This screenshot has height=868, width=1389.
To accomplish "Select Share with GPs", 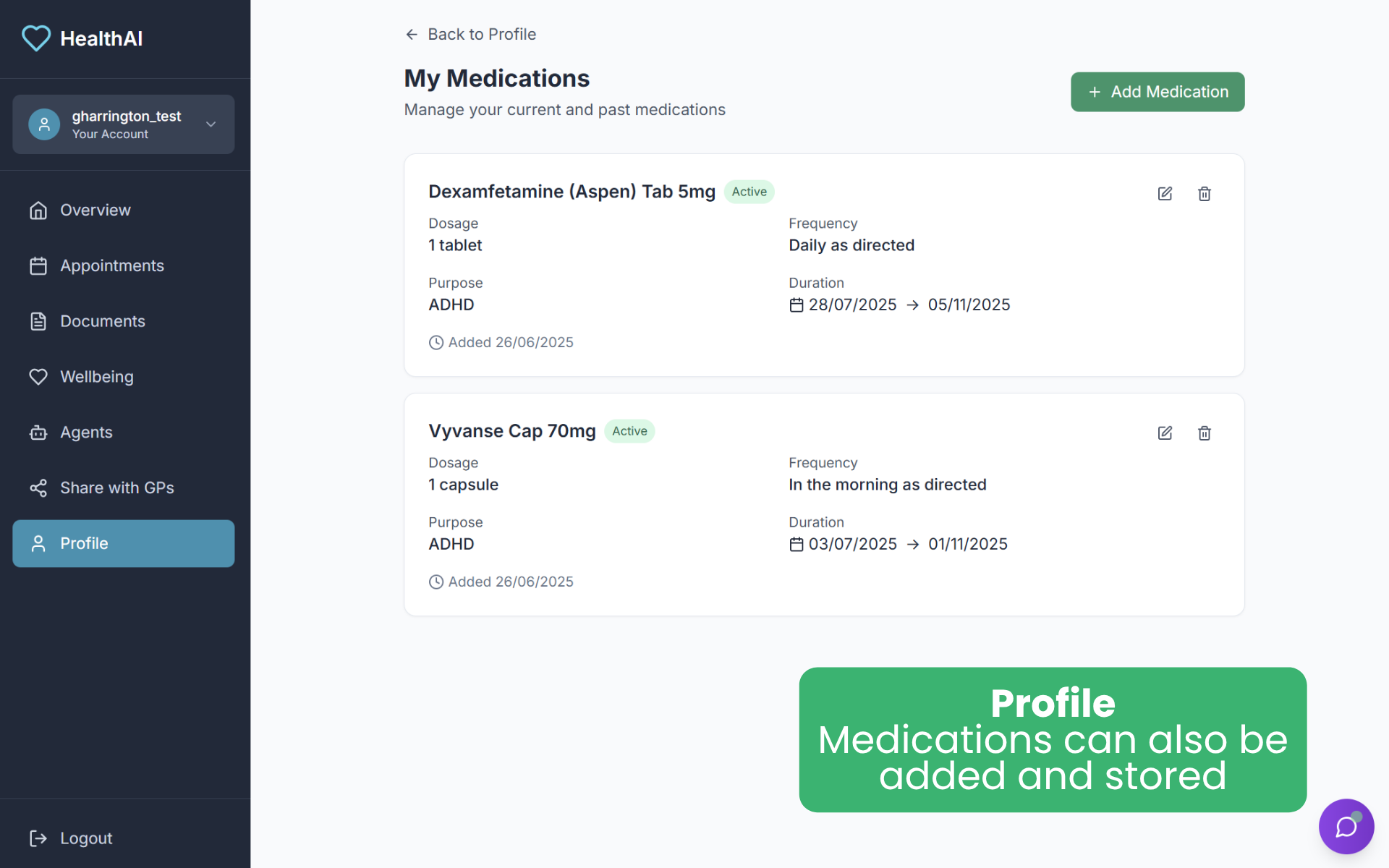I will click(116, 488).
